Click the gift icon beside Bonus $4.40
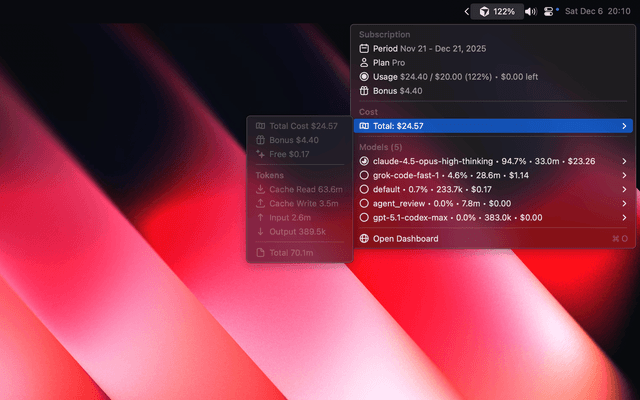Image resolution: width=640 pixels, height=400 pixels. [364, 90]
